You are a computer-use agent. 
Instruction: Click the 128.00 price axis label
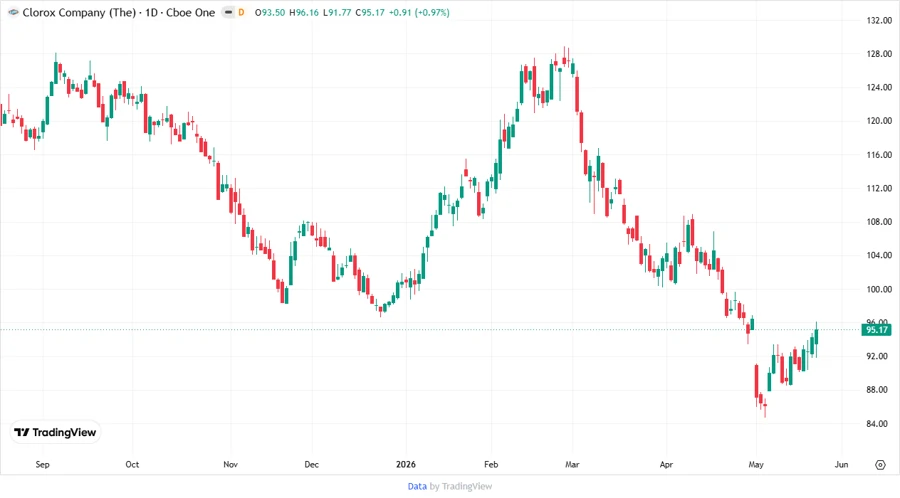point(879,54)
